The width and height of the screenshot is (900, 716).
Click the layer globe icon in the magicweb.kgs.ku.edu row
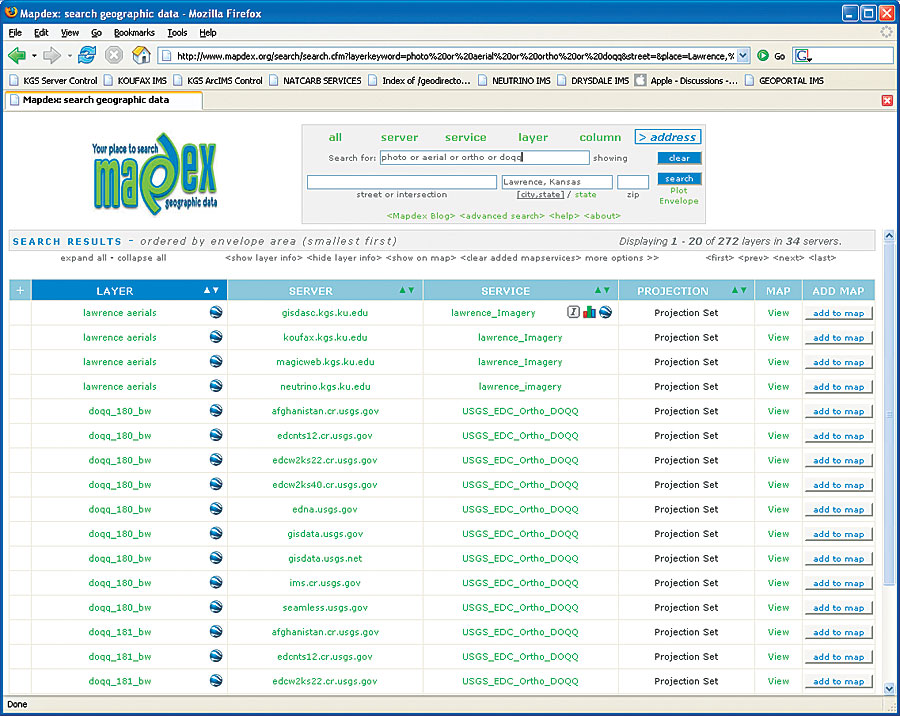(x=216, y=361)
